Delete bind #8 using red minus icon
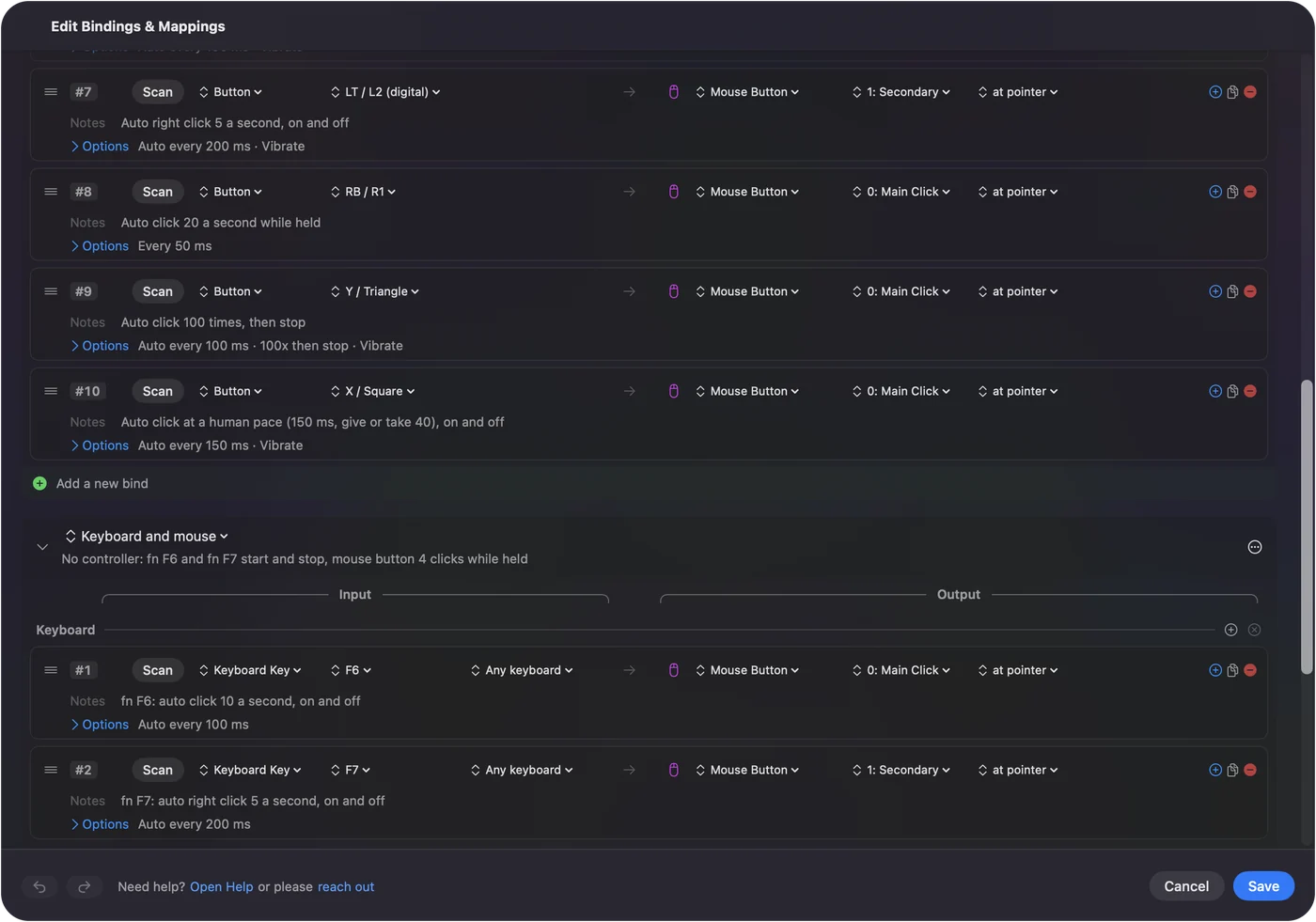Screen dimensions: 1316x922 [x=1250, y=192]
